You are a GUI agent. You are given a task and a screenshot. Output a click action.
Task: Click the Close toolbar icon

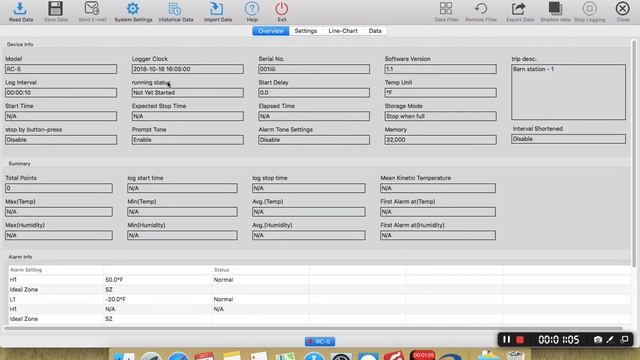coord(622,9)
